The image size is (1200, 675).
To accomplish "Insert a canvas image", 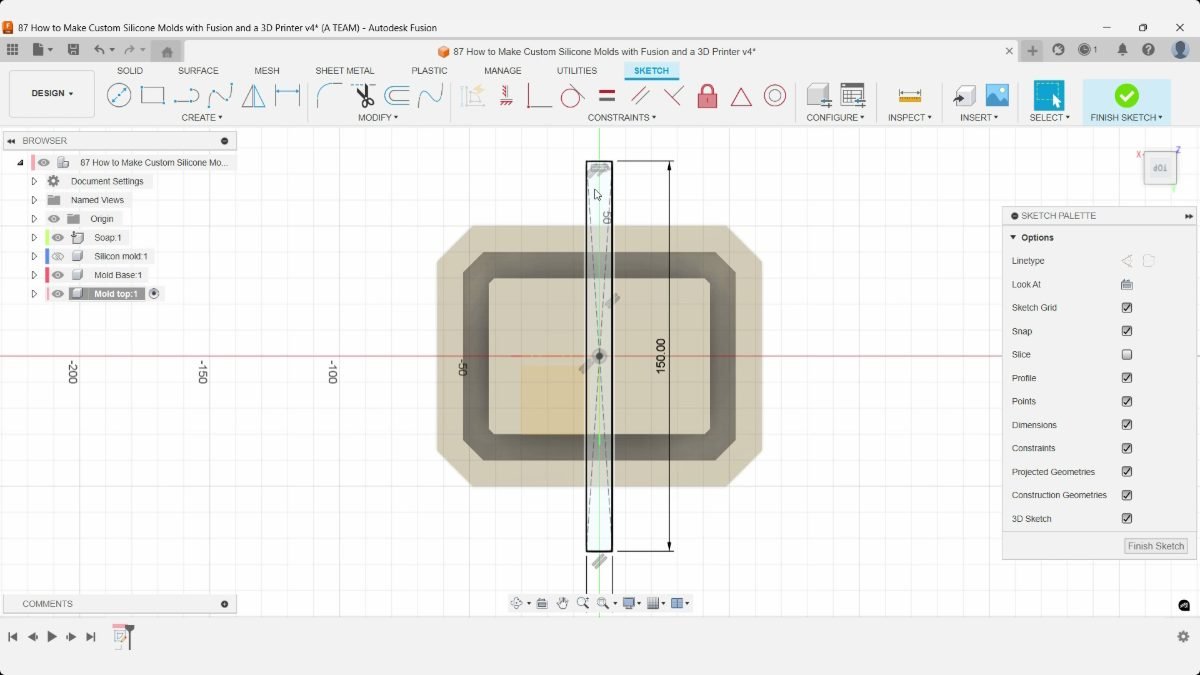I will pyautogui.click(x=997, y=96).
